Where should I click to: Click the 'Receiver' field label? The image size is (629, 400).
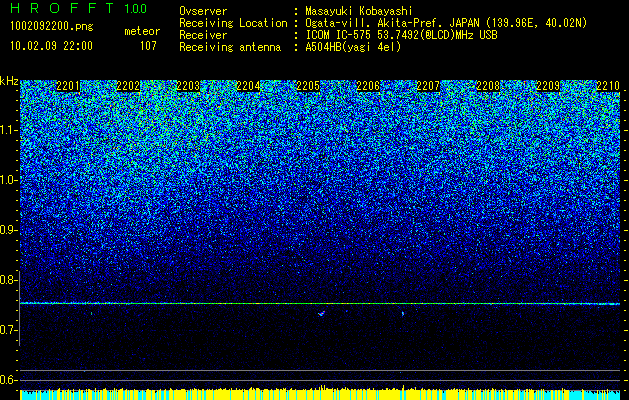click(203, 35)
